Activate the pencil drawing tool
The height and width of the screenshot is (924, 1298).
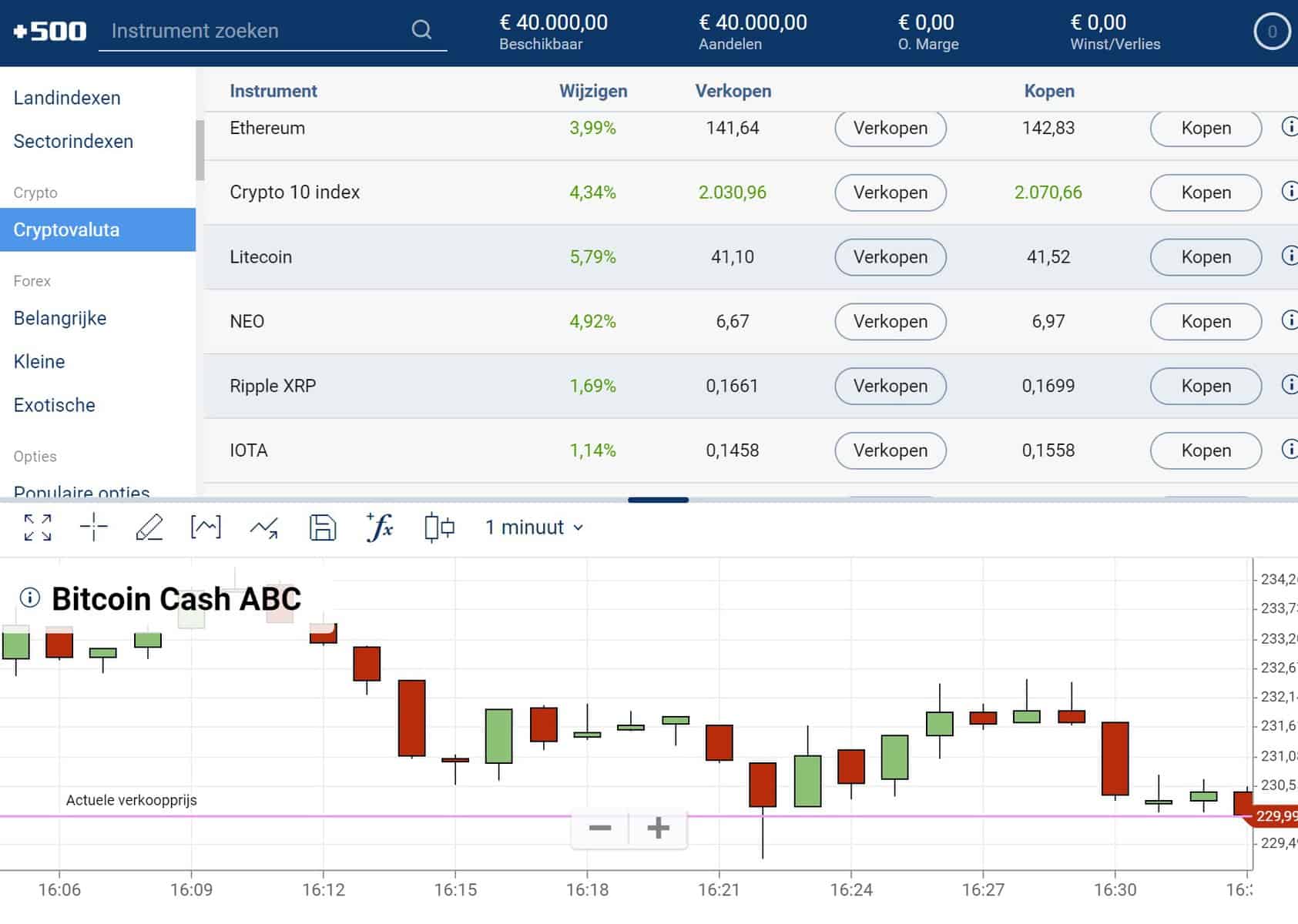149,527
